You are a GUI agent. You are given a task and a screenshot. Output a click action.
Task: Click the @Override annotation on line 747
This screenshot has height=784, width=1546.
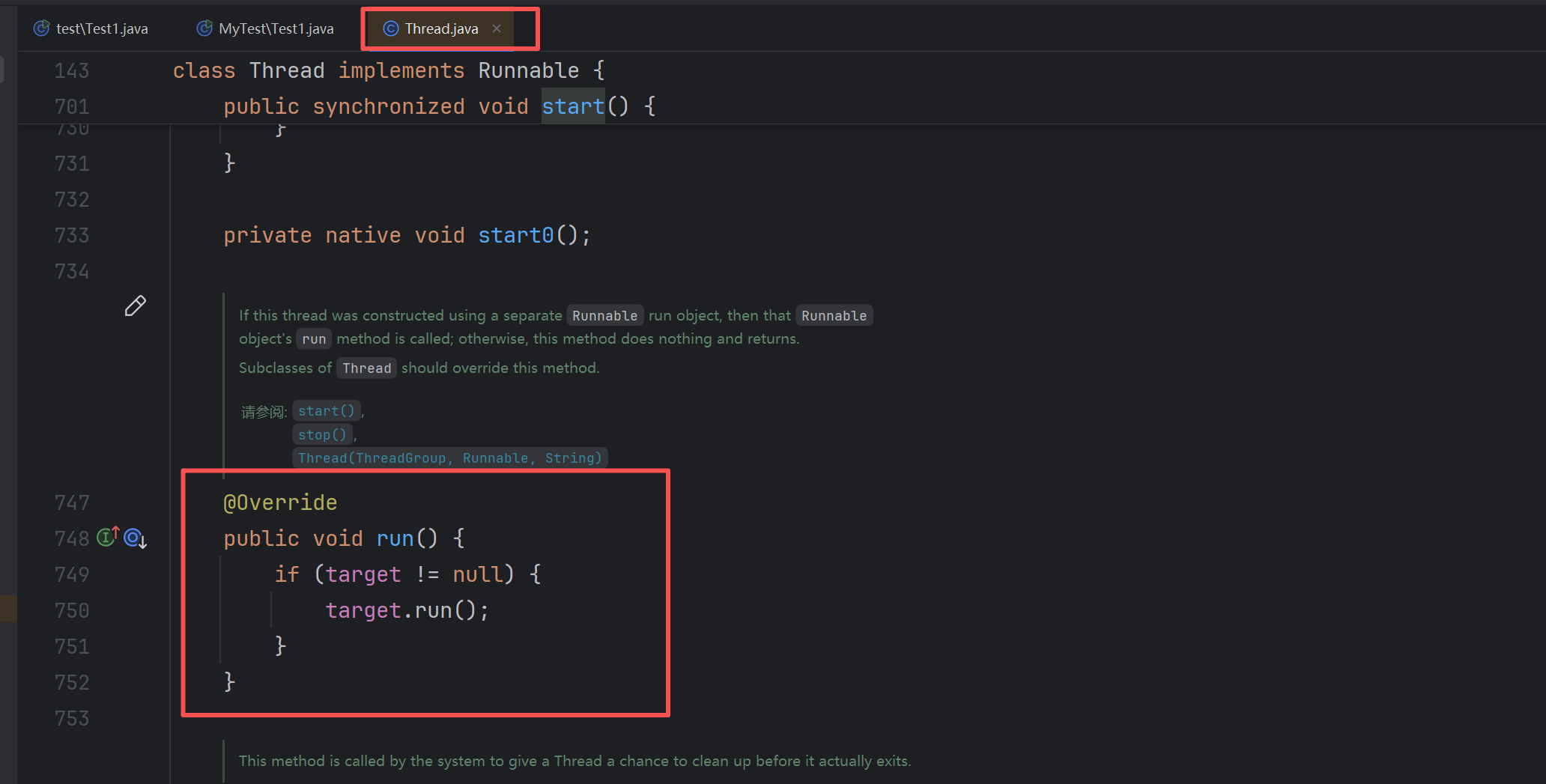click(x=280, y=502)
